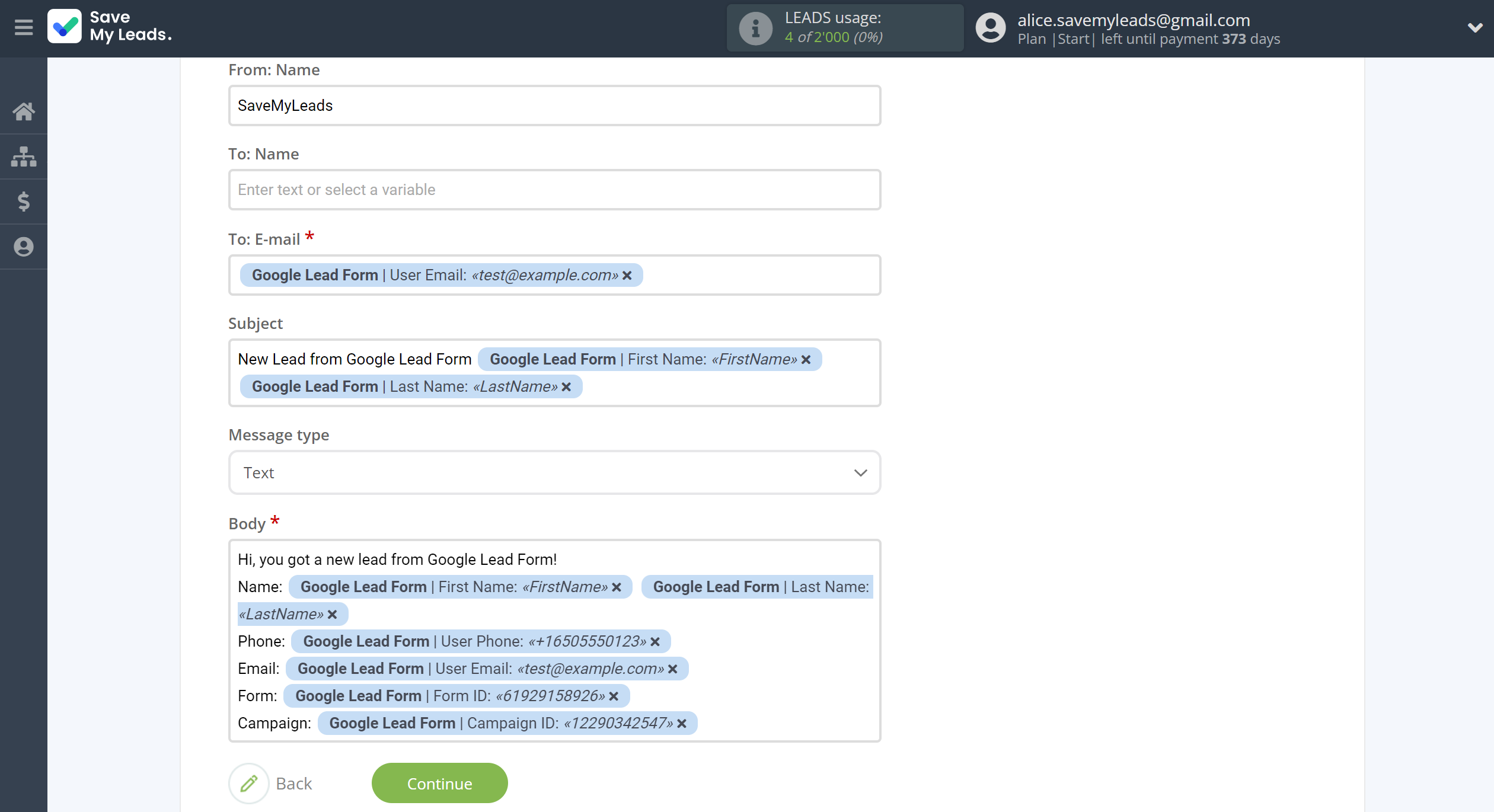Go to Home in the sidebar

tap(24, 111)
